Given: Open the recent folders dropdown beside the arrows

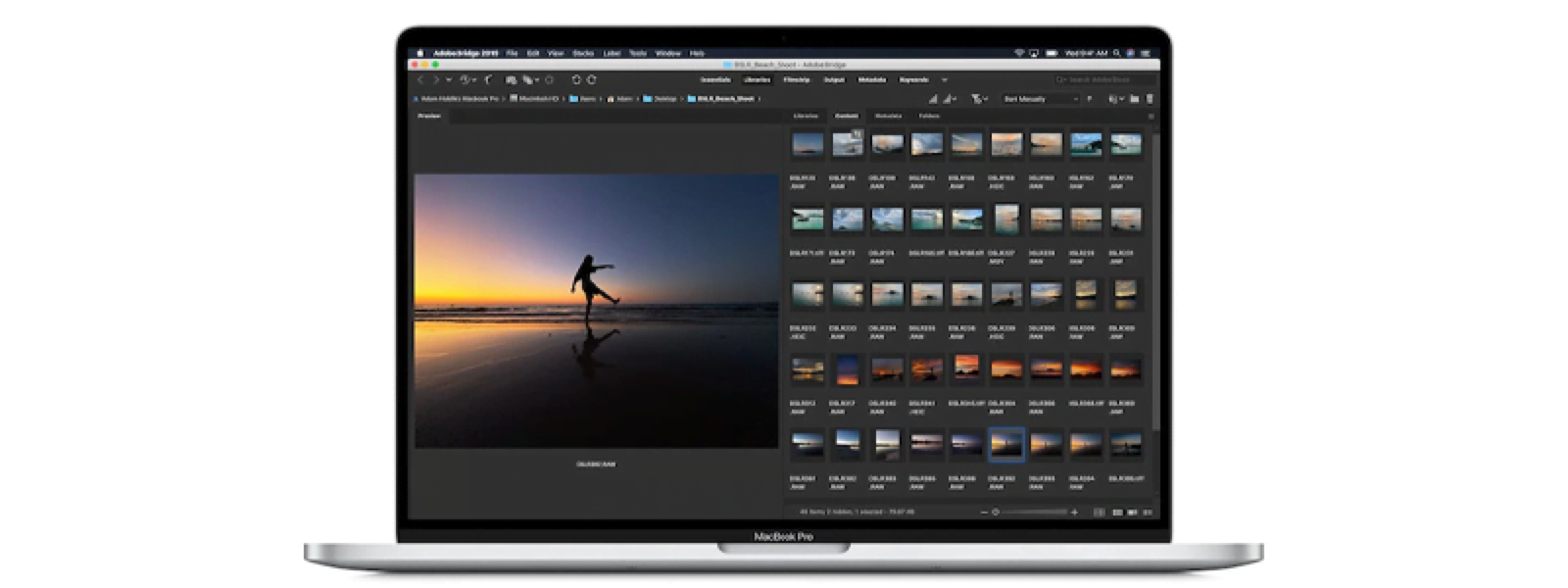Looking at the screenshot, I should pos(449,79).
